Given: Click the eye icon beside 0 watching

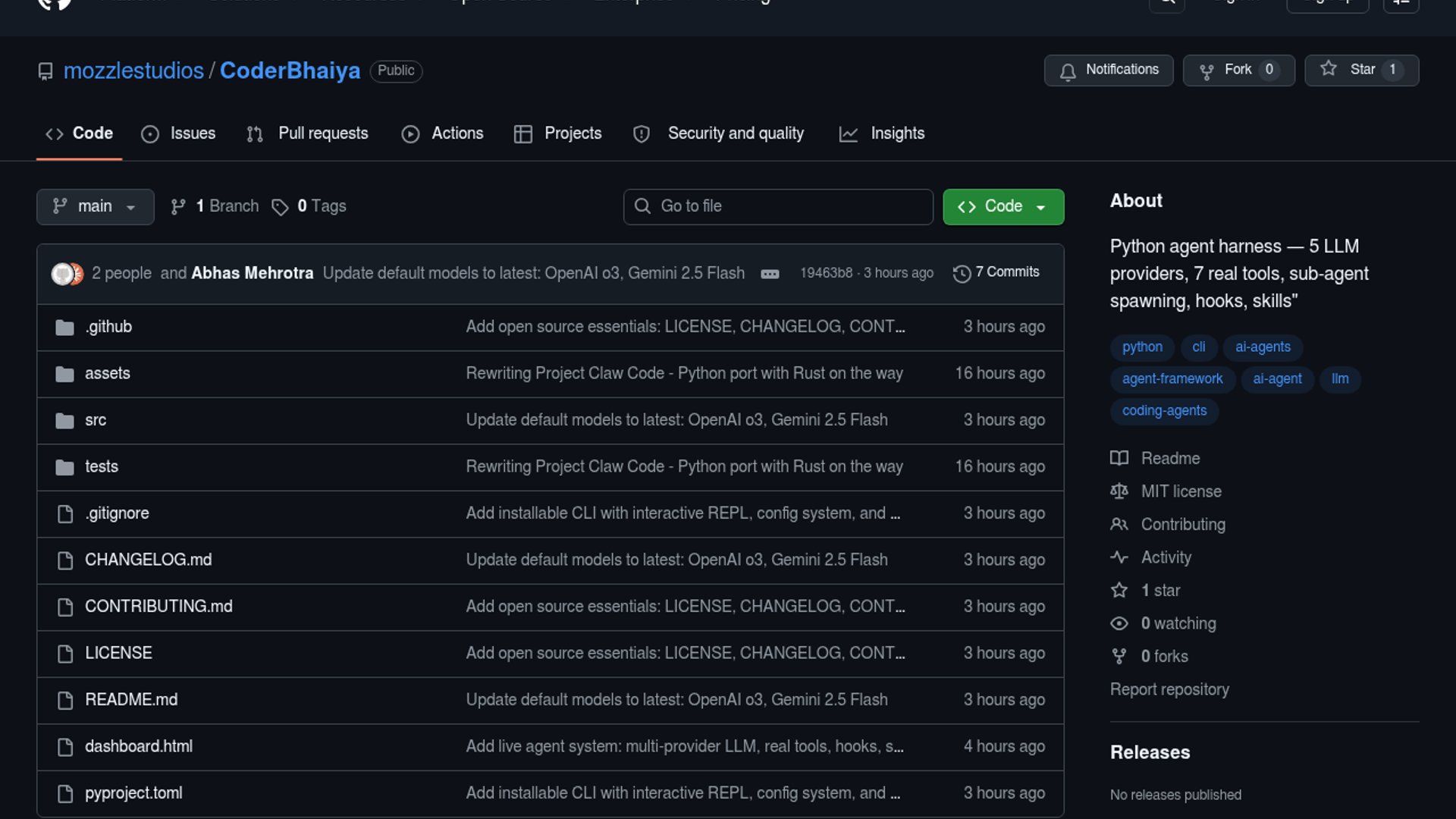Looking at the screenshot, I should click(1119, 623).
